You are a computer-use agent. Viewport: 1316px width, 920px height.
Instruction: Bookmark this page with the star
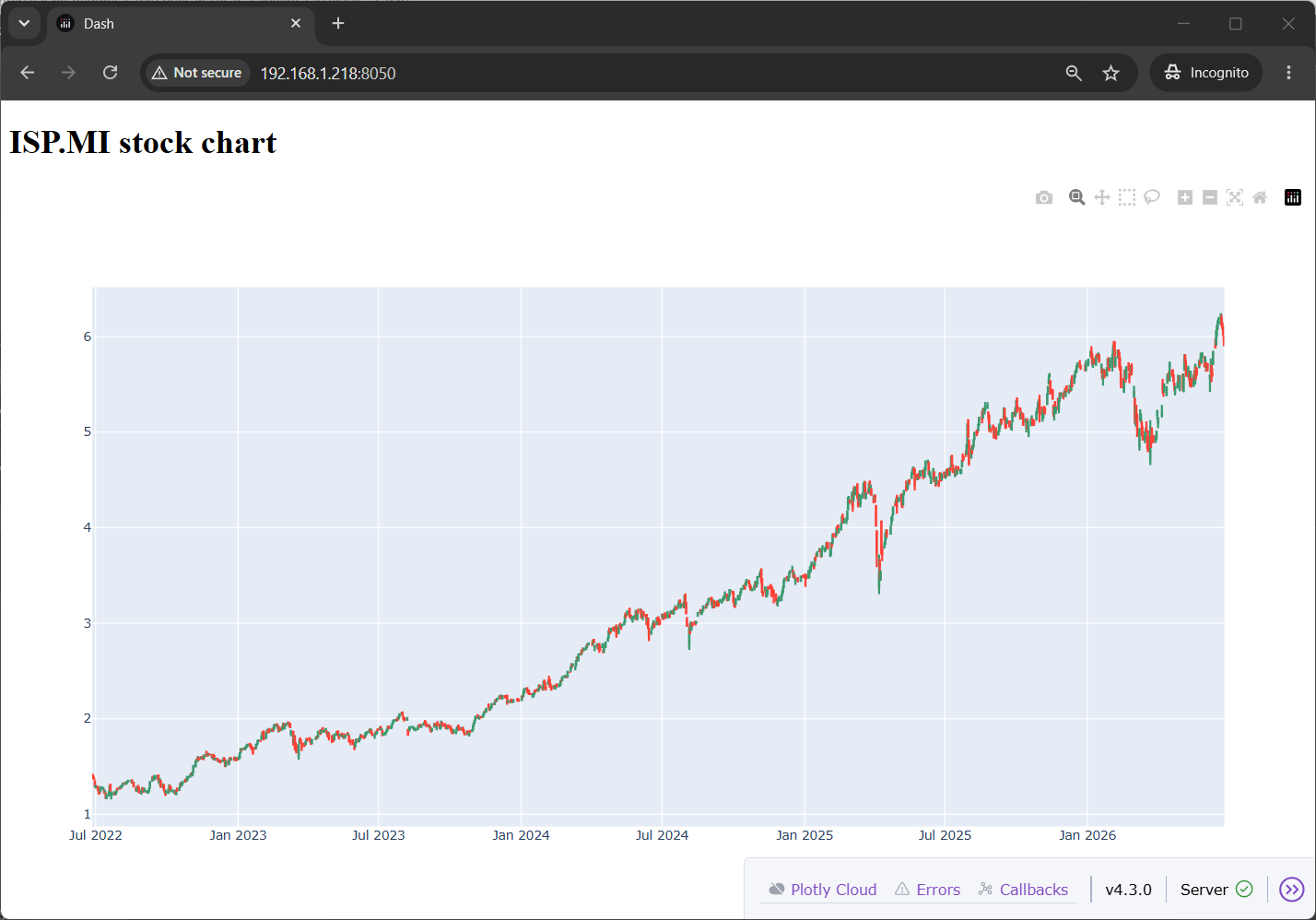[1111, 73]
